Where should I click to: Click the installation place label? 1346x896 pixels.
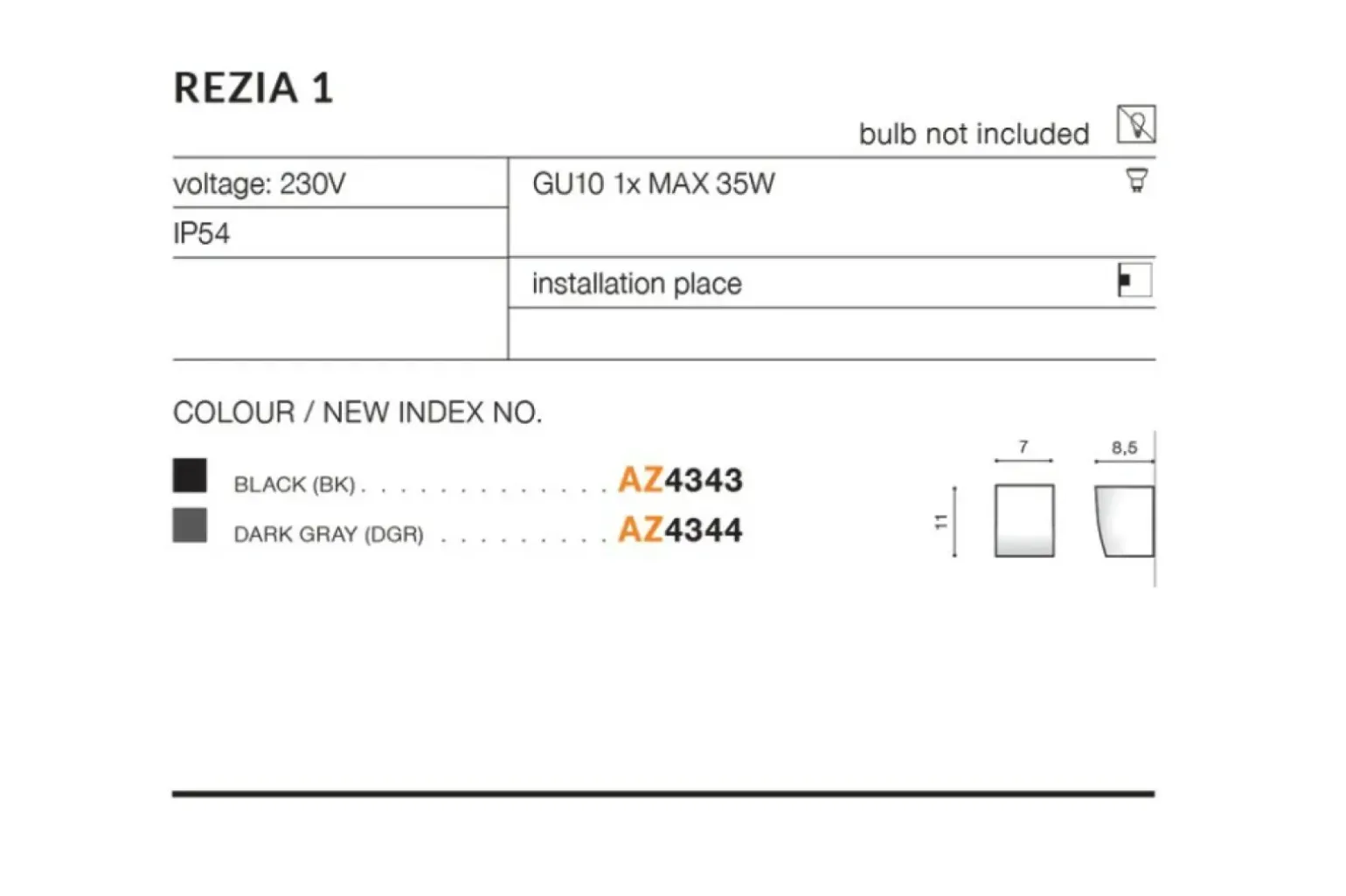[636, 284]
